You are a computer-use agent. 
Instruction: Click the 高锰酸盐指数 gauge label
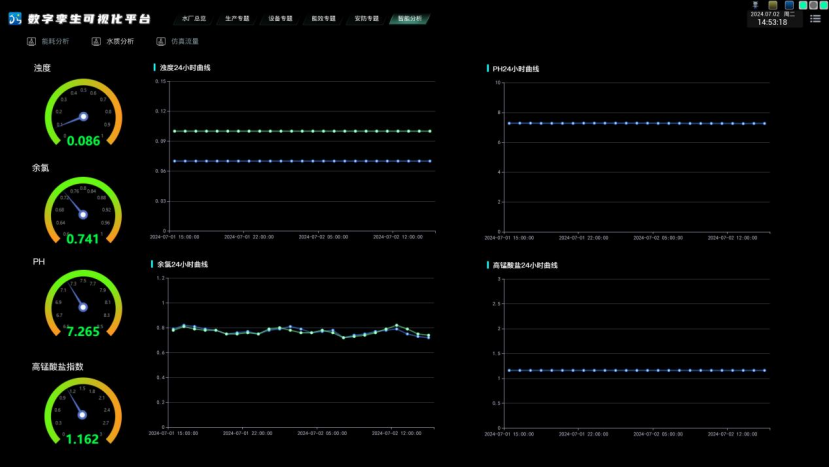coord(57,366)
